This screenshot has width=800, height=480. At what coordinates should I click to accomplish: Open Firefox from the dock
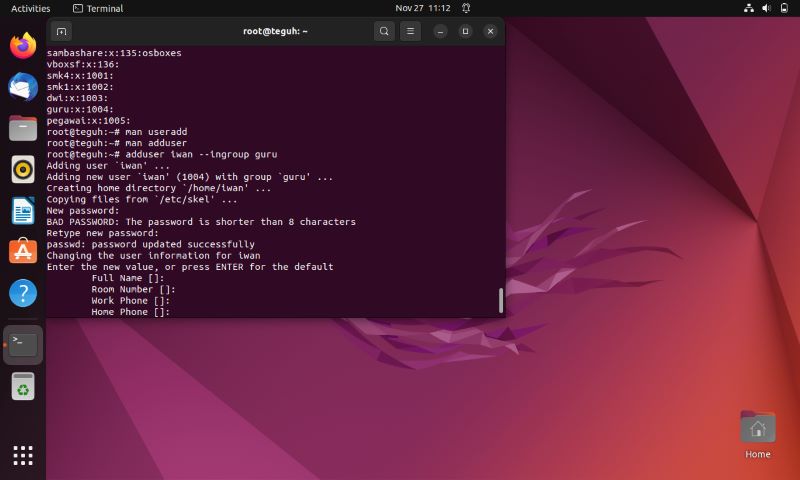tap(23, 46)
